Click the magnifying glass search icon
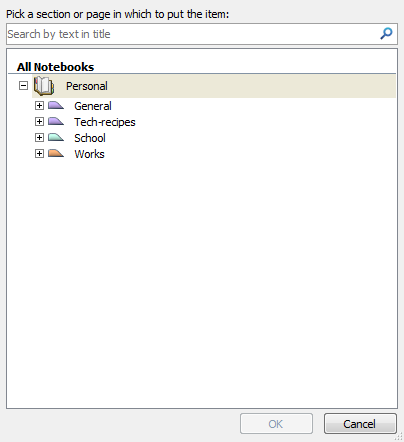404x442 pixels. coord(386,34)
